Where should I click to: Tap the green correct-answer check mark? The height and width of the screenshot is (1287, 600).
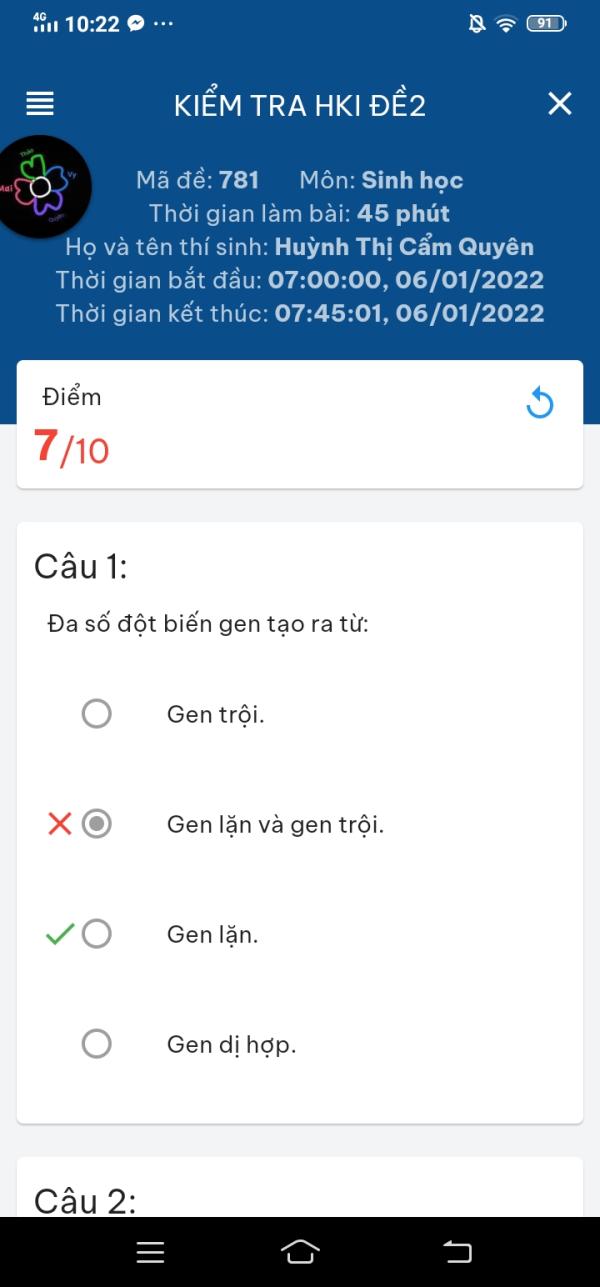60,934
